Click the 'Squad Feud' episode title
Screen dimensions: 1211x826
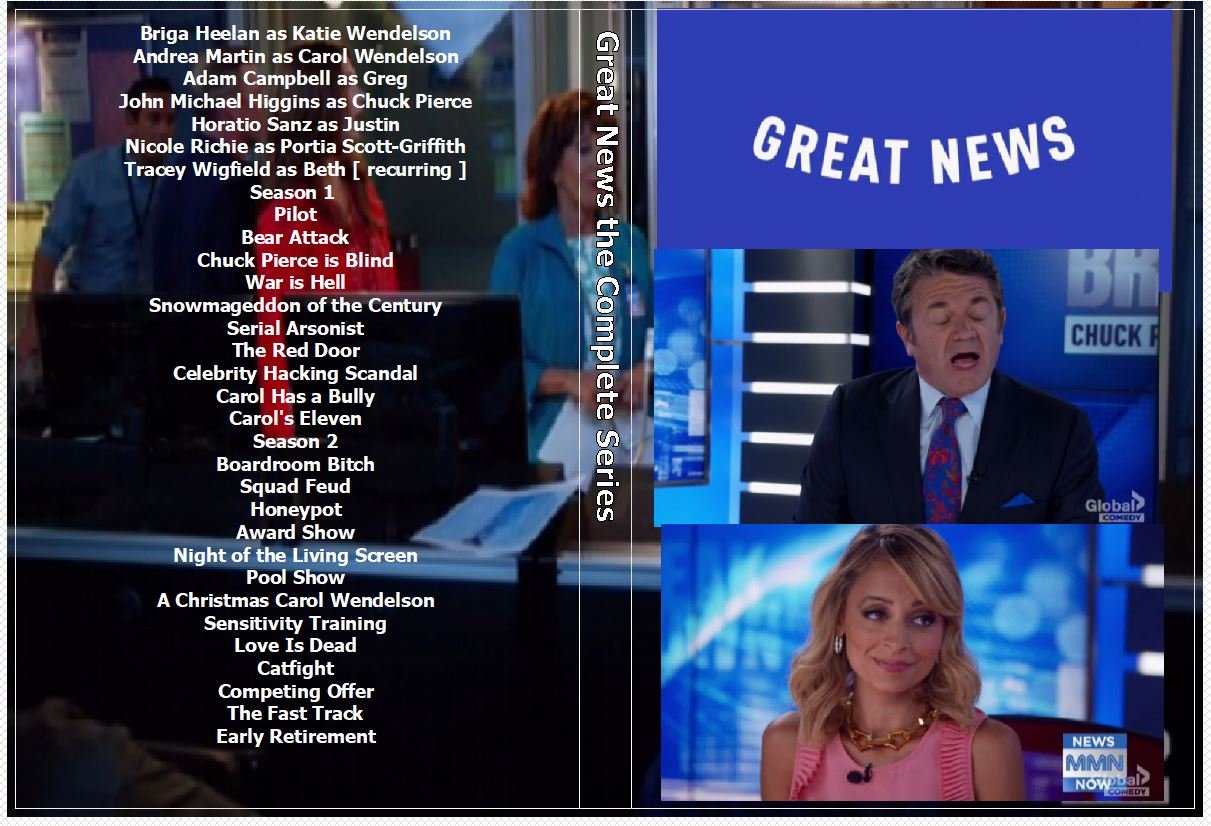(295, 487)
